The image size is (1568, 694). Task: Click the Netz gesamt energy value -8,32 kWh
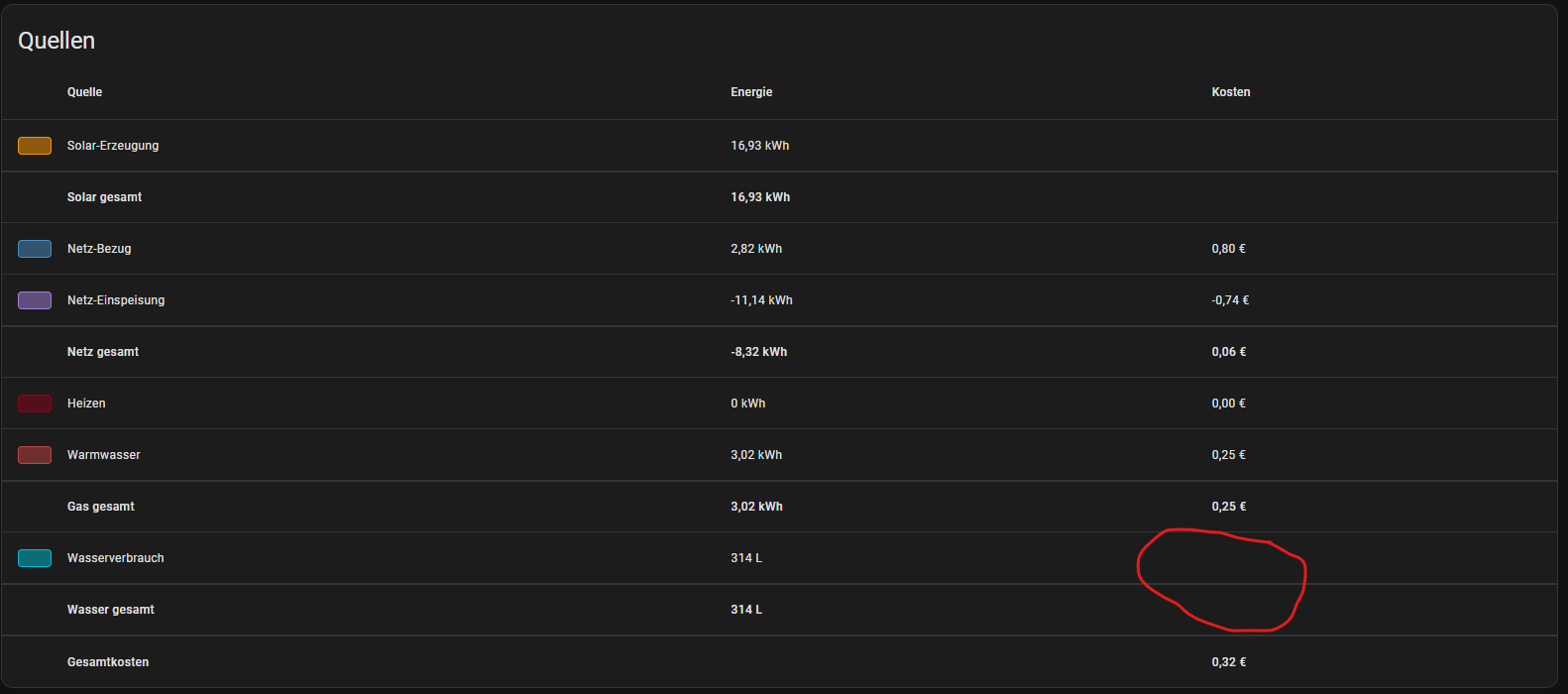coord(758,352)
